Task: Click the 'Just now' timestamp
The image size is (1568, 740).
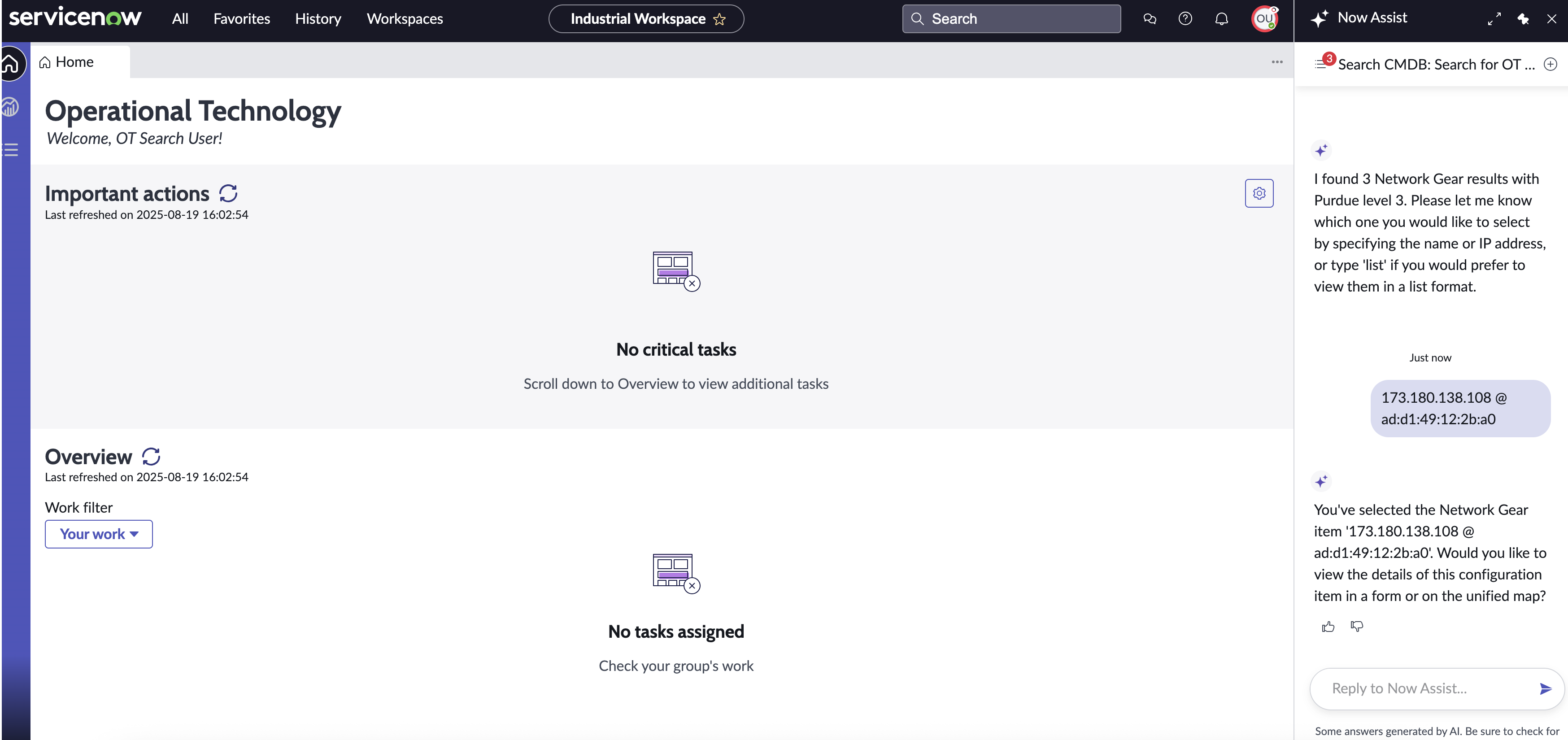Action: pyautogui.click(x=1430, y=358)
